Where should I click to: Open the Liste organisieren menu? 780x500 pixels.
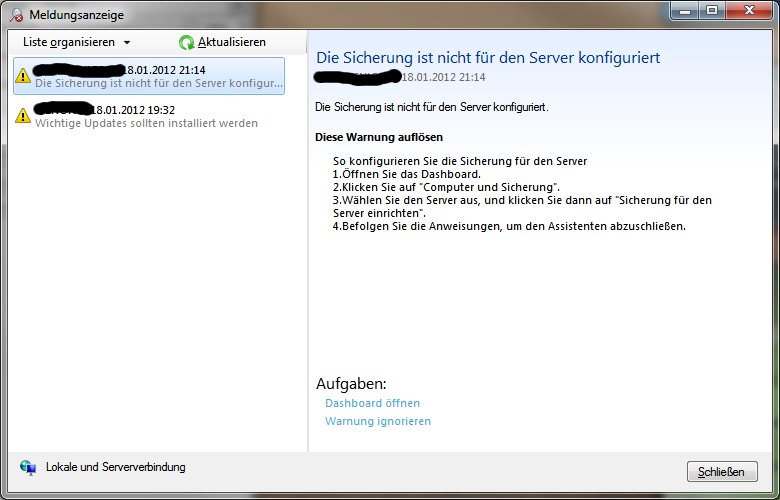(68, 42)
